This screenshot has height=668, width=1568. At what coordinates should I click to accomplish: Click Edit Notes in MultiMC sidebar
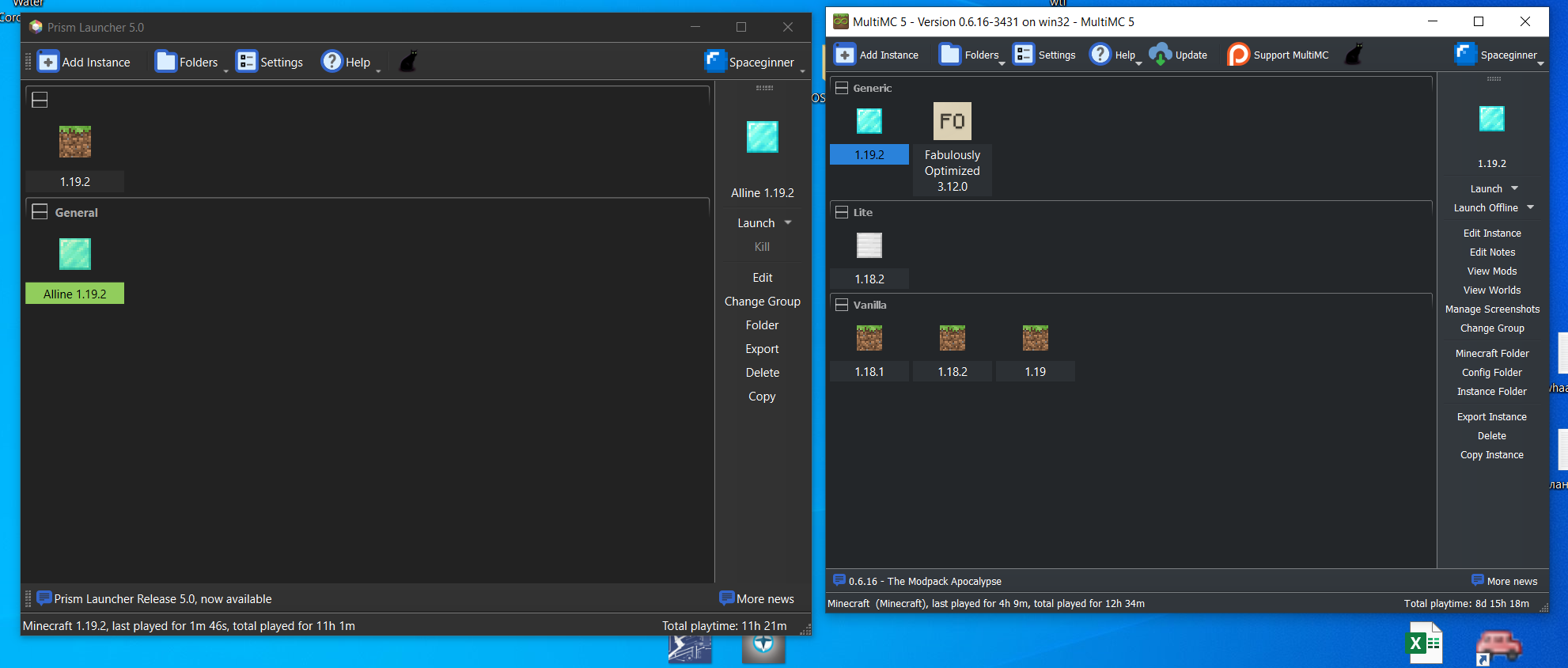click(x=1492, y=252)
